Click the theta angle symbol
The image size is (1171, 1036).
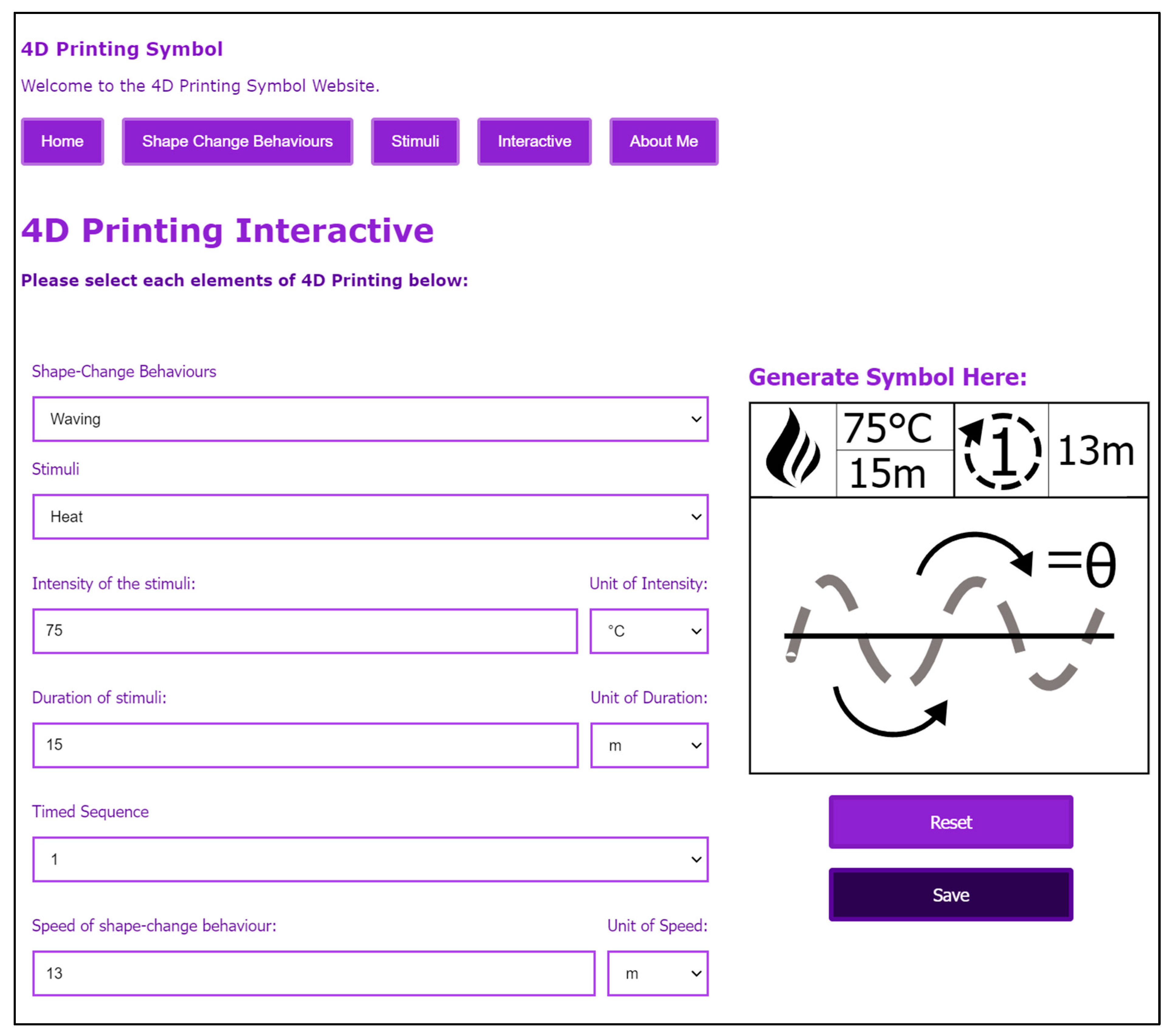(x=1101, y=565)
